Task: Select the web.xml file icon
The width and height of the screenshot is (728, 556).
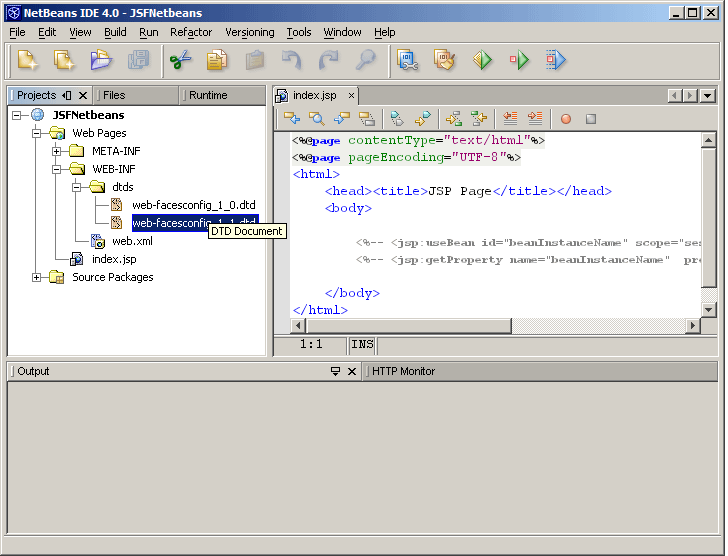Action: tap(98, 241)
